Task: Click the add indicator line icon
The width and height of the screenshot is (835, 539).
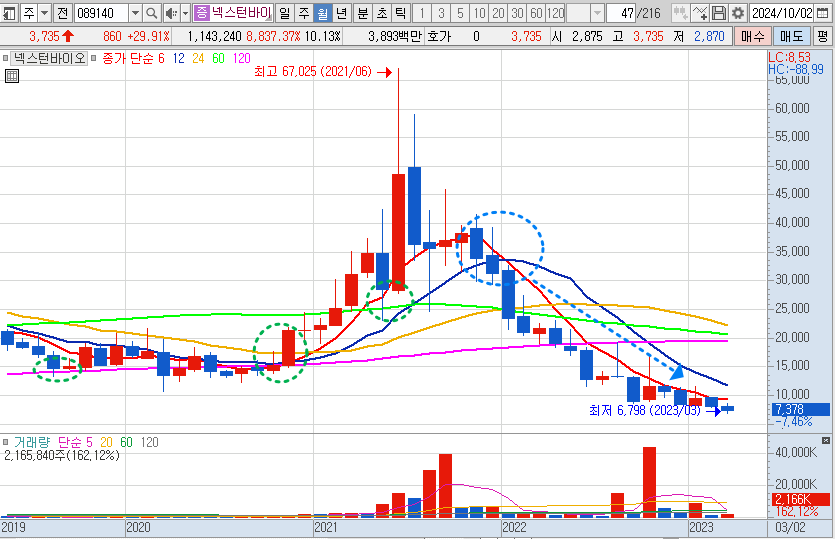Action: 700,13
